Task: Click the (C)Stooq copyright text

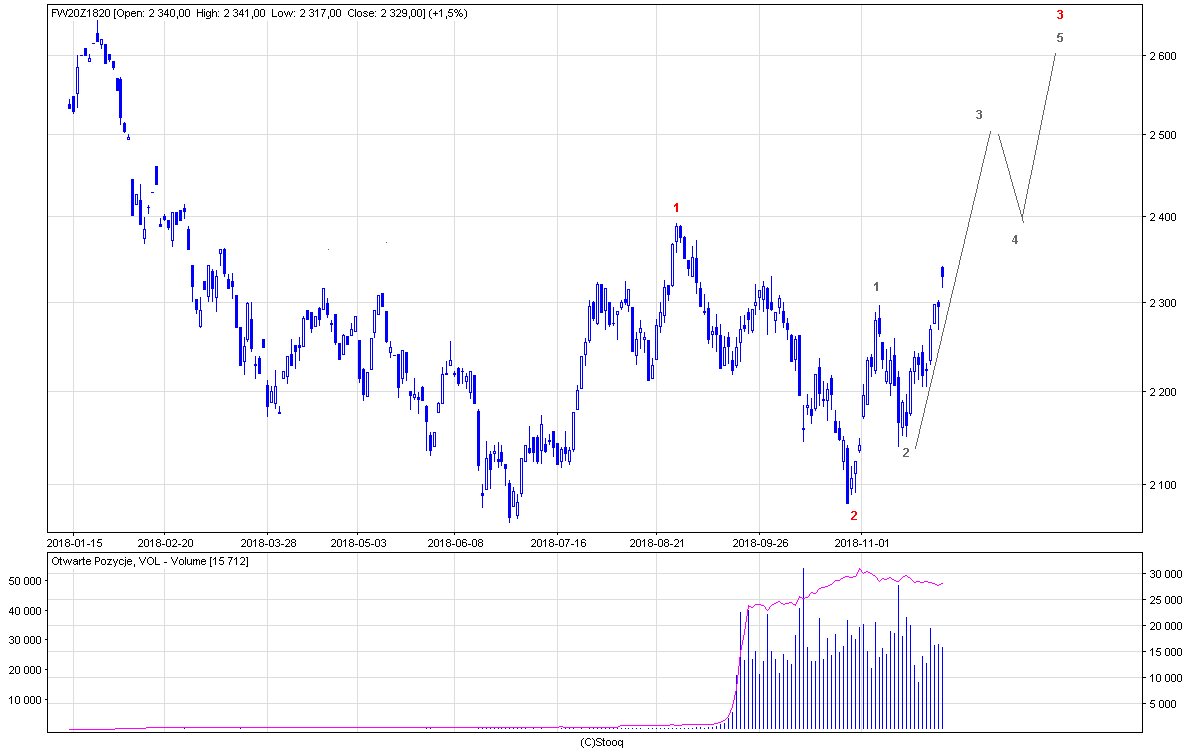Action: [603, 742]
